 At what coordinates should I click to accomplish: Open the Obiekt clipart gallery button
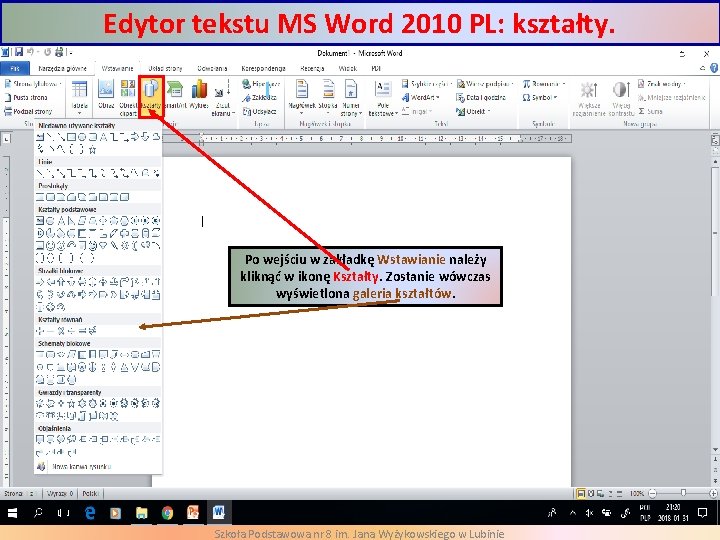point(128,97)
